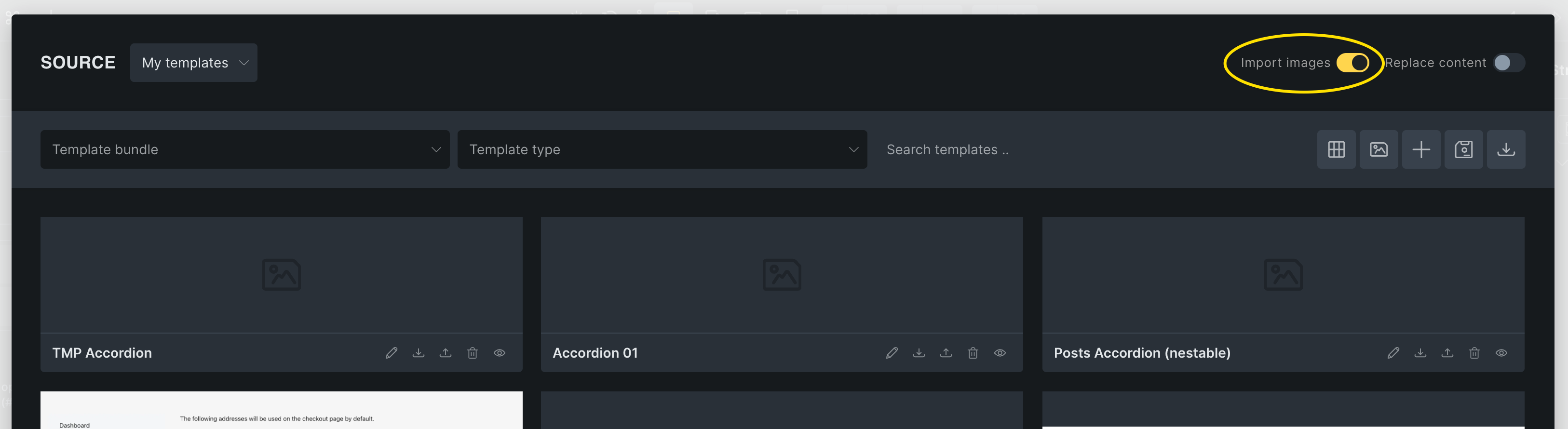
Task: Expand the Template type dropdown
Action: (x=662, y=149)
